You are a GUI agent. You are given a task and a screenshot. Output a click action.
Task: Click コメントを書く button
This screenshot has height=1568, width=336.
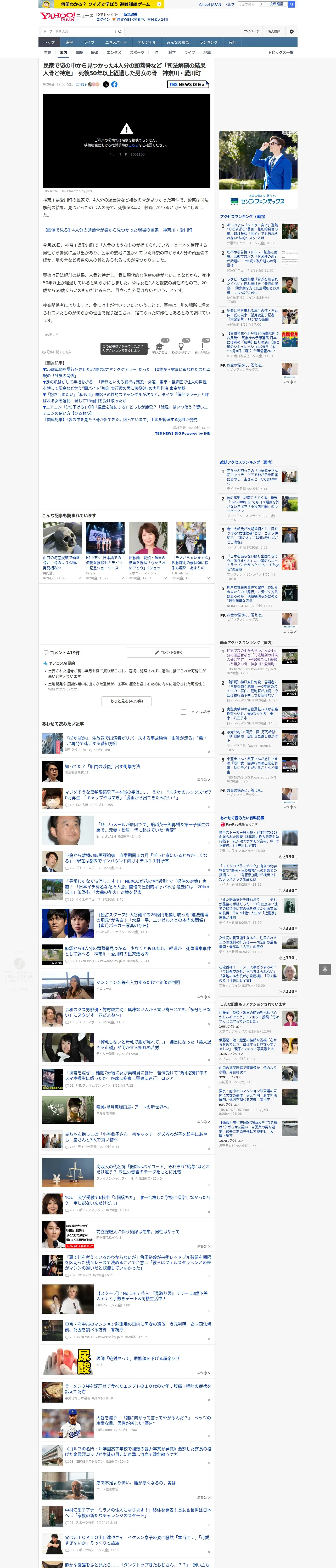[x=169, y=653]
